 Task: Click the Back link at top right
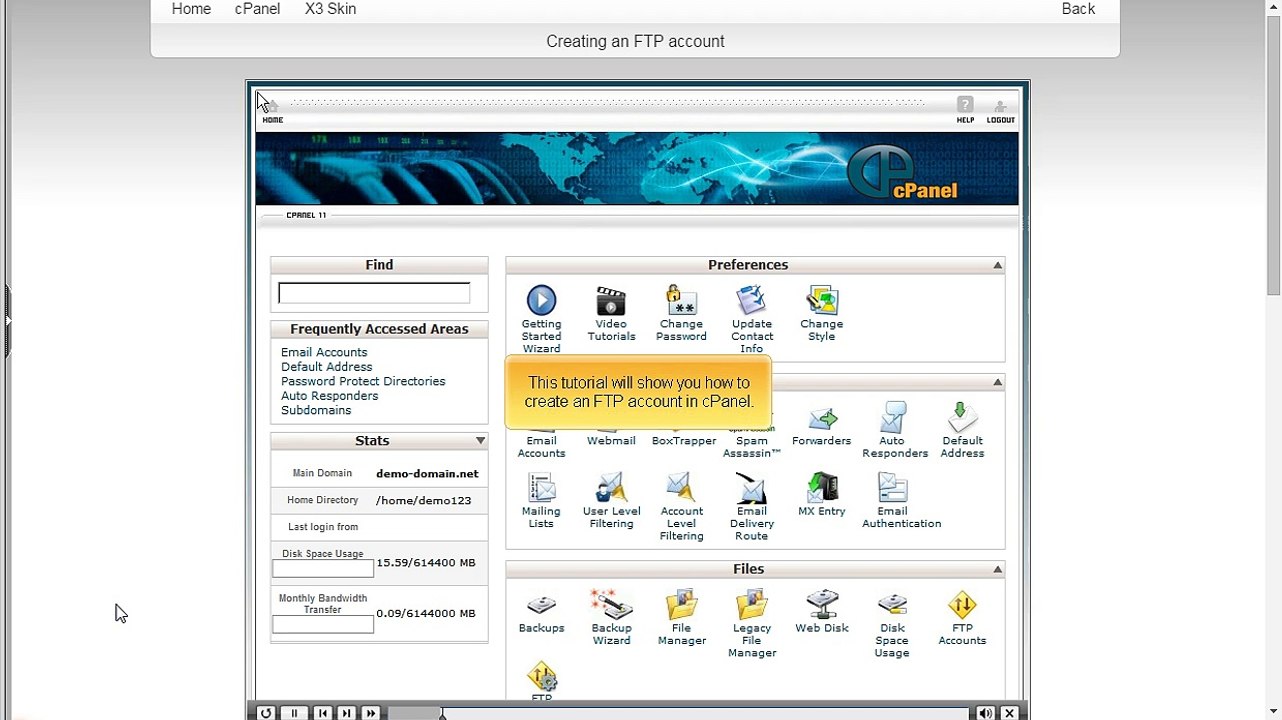point(1078,9)
